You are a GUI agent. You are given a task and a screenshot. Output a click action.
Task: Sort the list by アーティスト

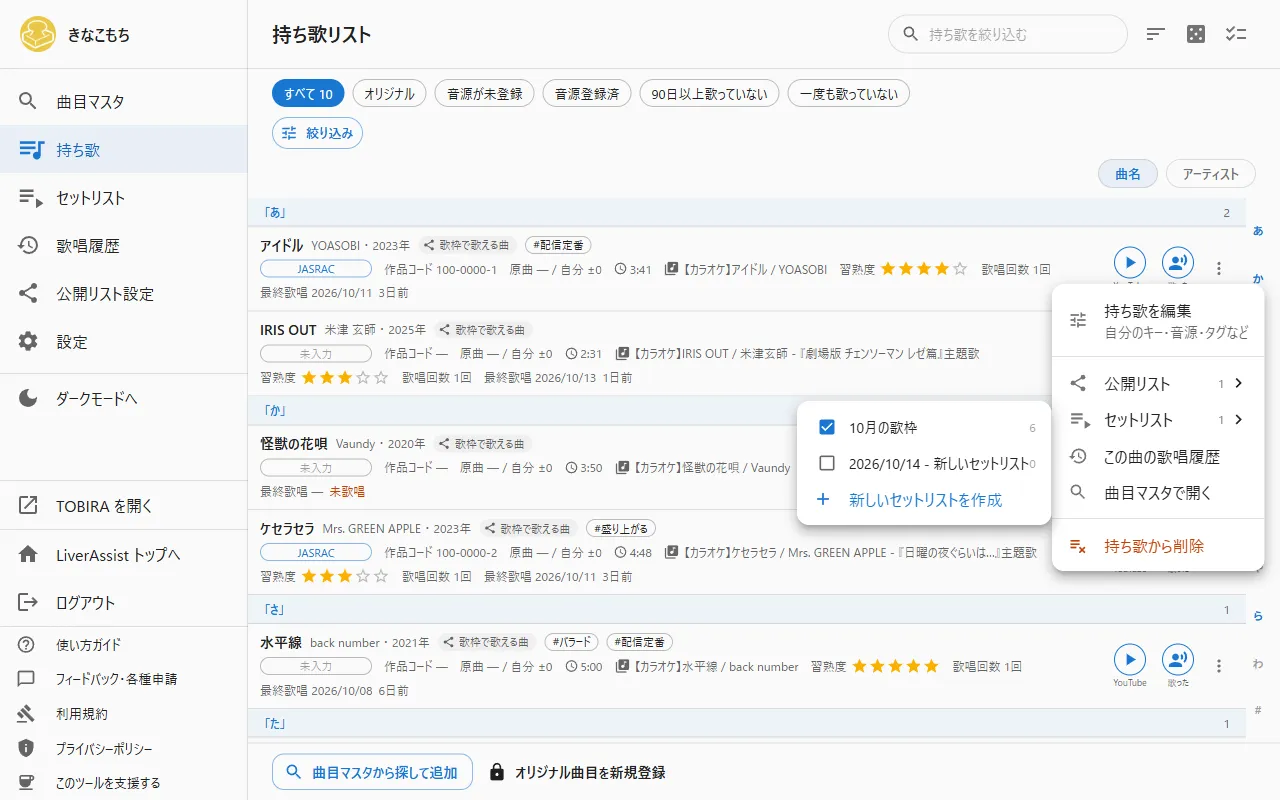pos(1210,173)
